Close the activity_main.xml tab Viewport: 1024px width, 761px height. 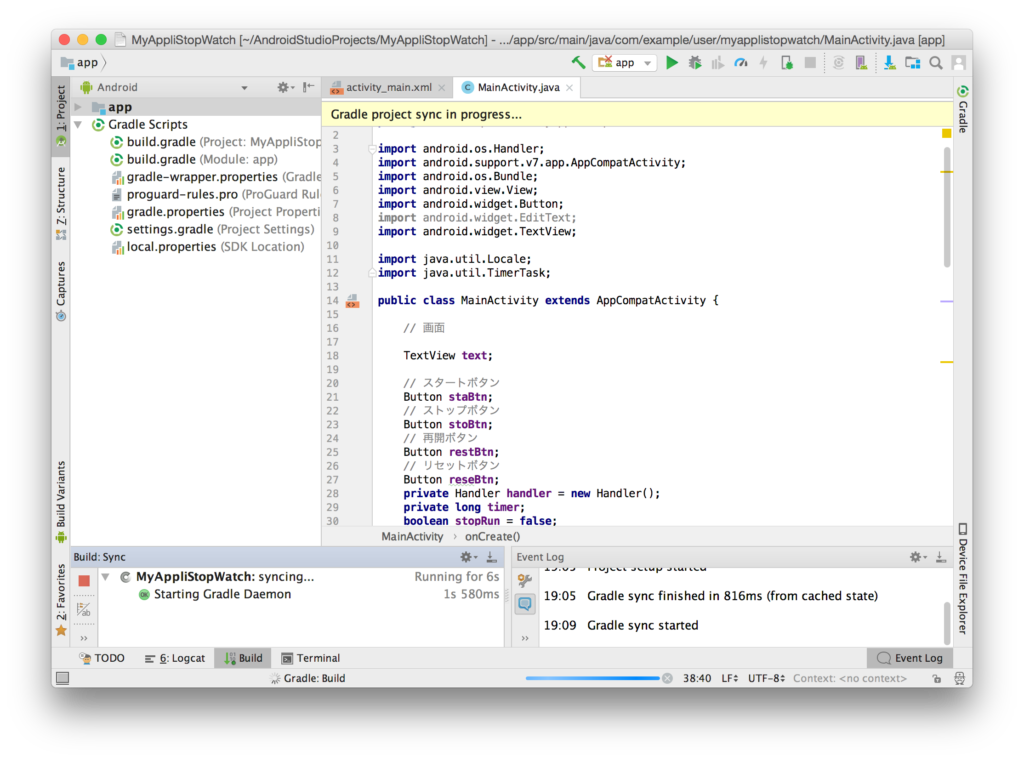click(x=442, y=88)
